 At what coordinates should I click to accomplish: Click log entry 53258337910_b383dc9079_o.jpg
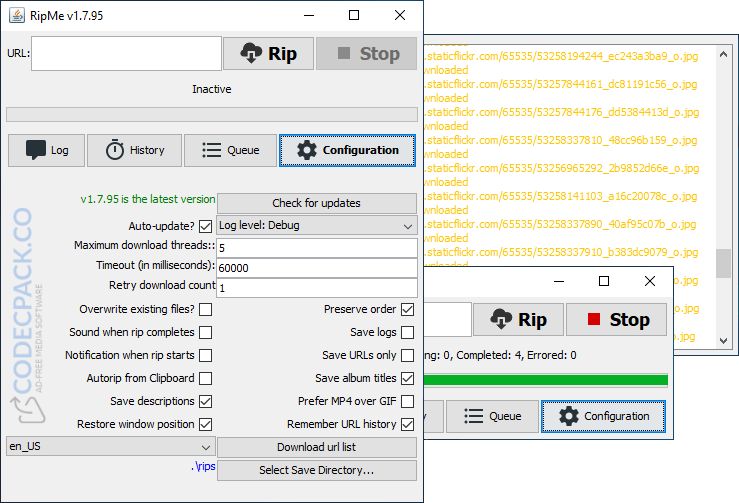pyautogui.click(x=561, y=252)
